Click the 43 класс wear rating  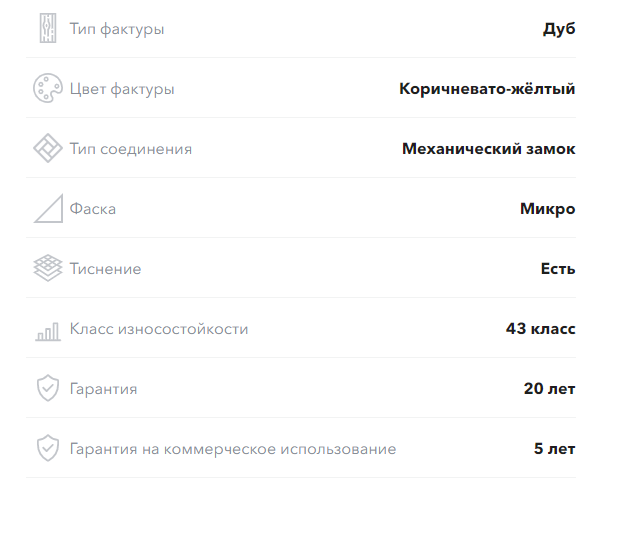(x=541, y=329)
